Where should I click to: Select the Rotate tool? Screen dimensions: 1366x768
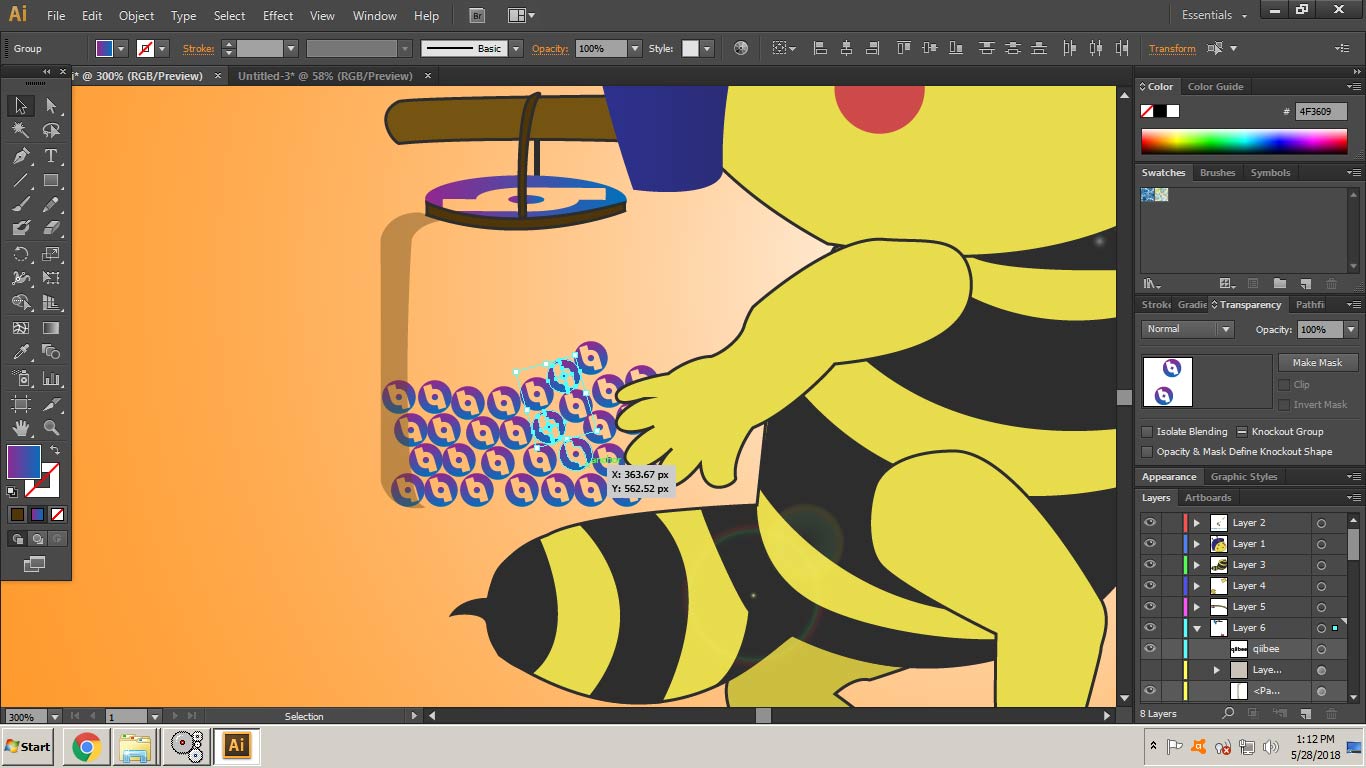pos(21,254)
